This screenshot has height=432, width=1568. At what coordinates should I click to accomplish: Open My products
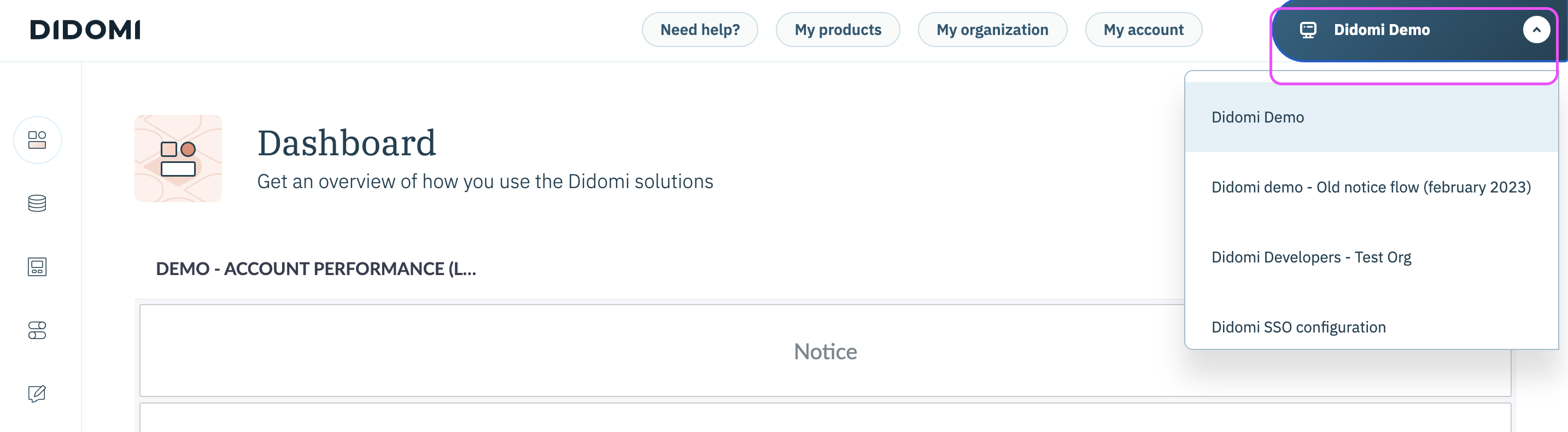coord(838,29)
